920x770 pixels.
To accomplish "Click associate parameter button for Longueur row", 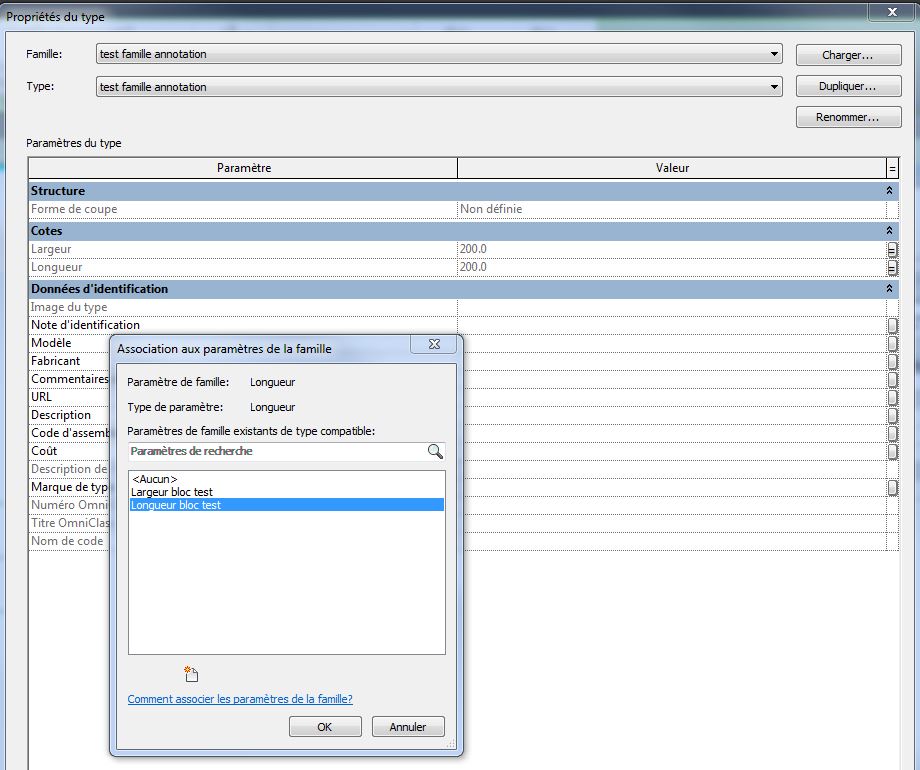I will pos(892,268).
